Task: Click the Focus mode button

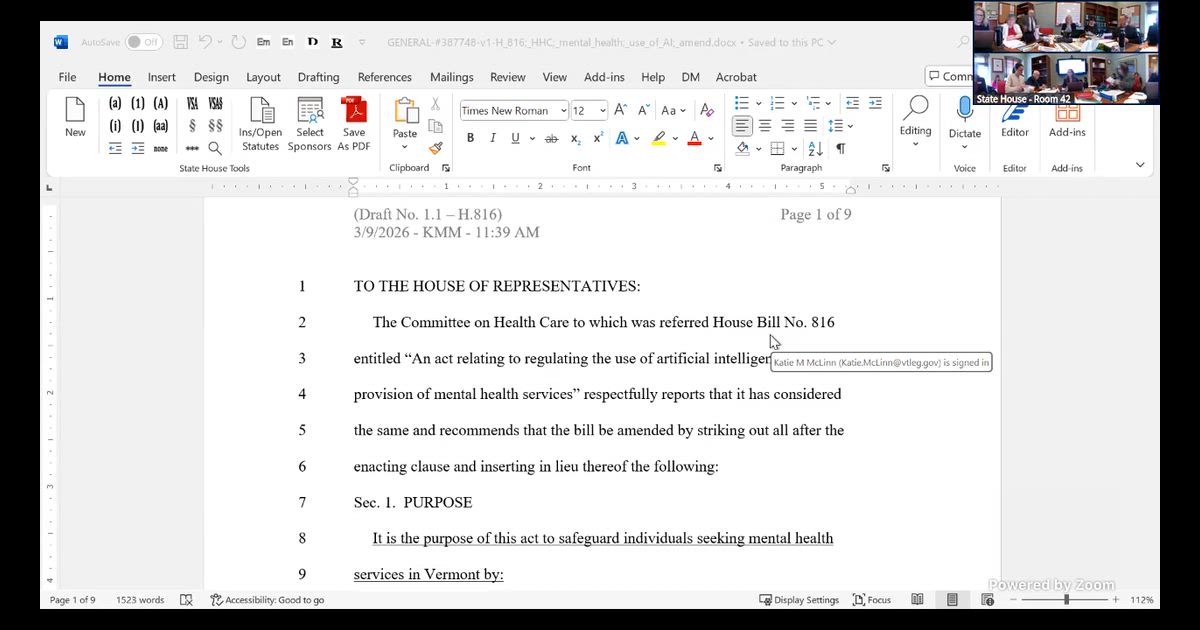Action: pos(872,600)
